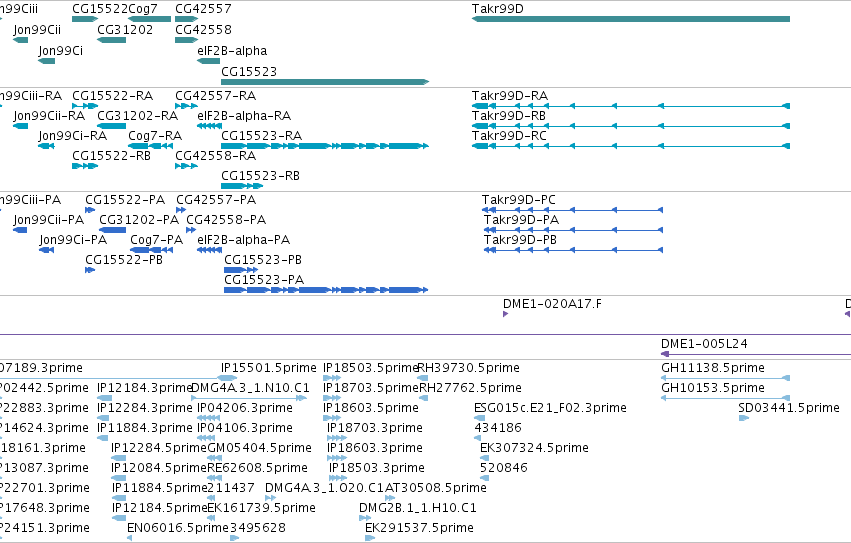
Task: Select the SD03441.5prime EST
Action: click(744, 418)
